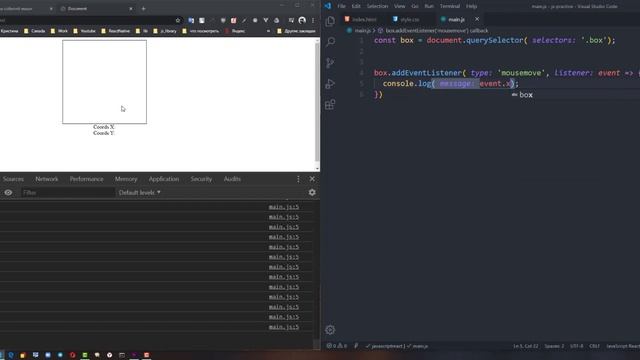Open the View menu in VS Code
The width and height of the screenshot is (640, 360).
pos(400,6)
